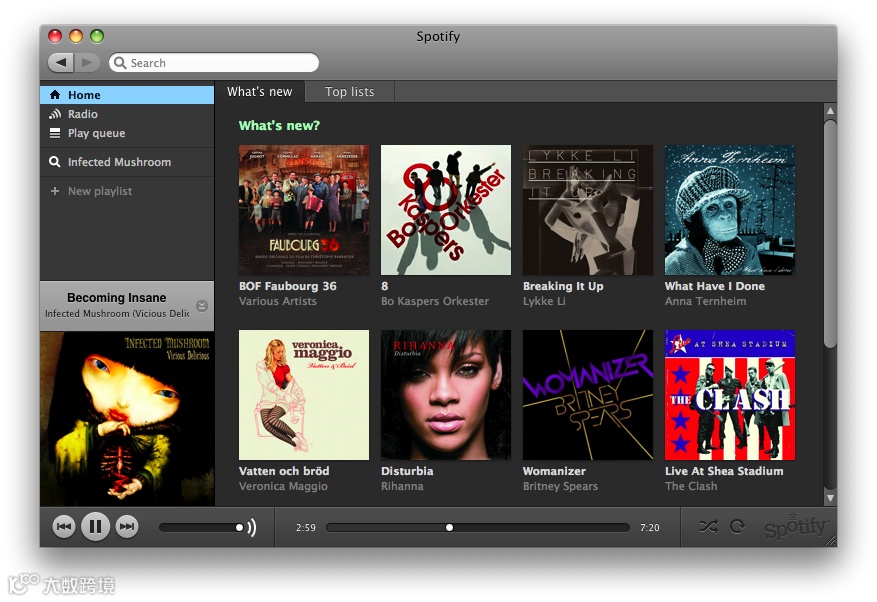Click the Anna Ternheim artist link
This screenshot has height=602, width=877.
tap(705, 301)
